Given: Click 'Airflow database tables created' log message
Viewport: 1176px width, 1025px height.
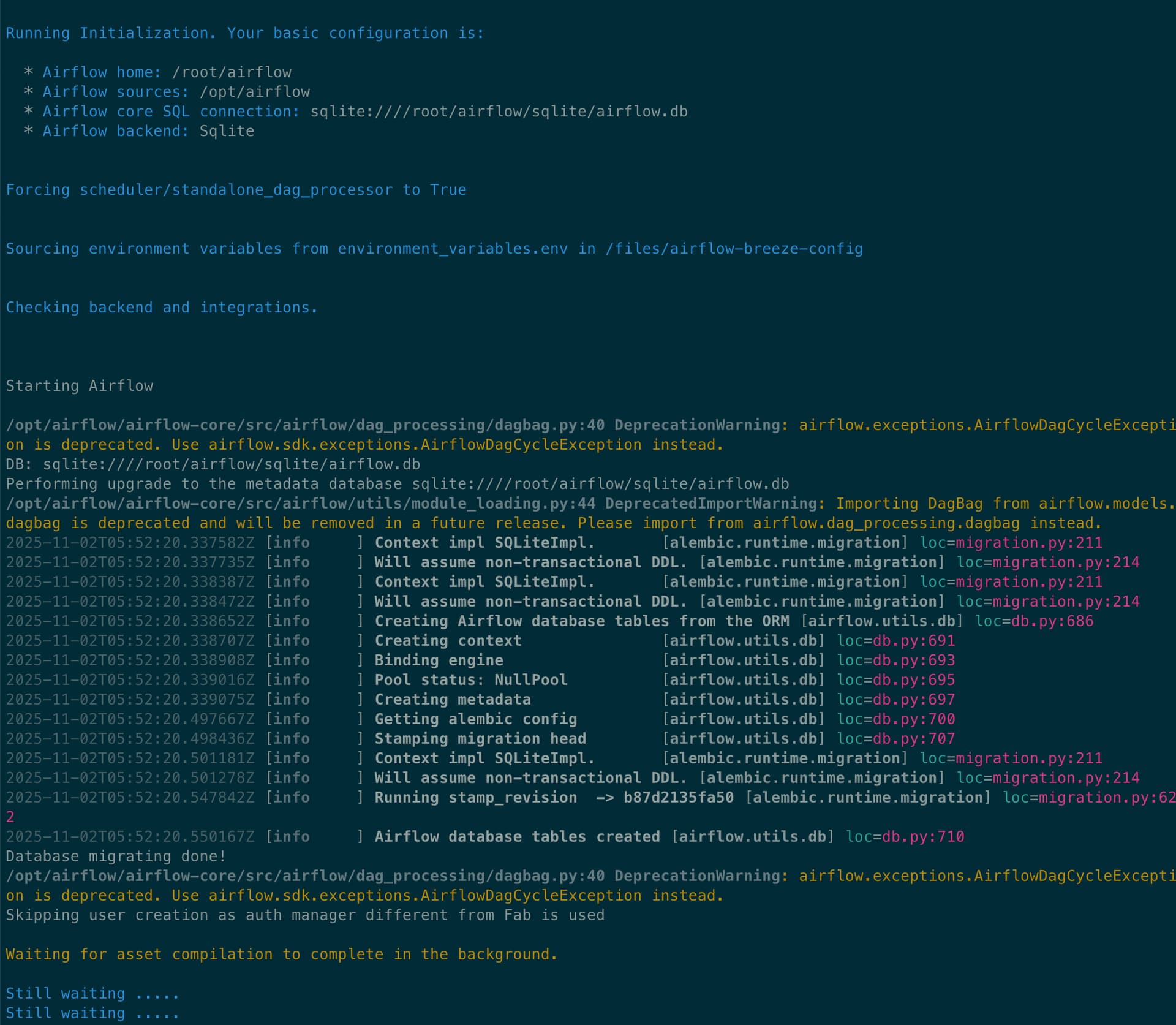Looking at the screenshot, I should coord(517,837).
